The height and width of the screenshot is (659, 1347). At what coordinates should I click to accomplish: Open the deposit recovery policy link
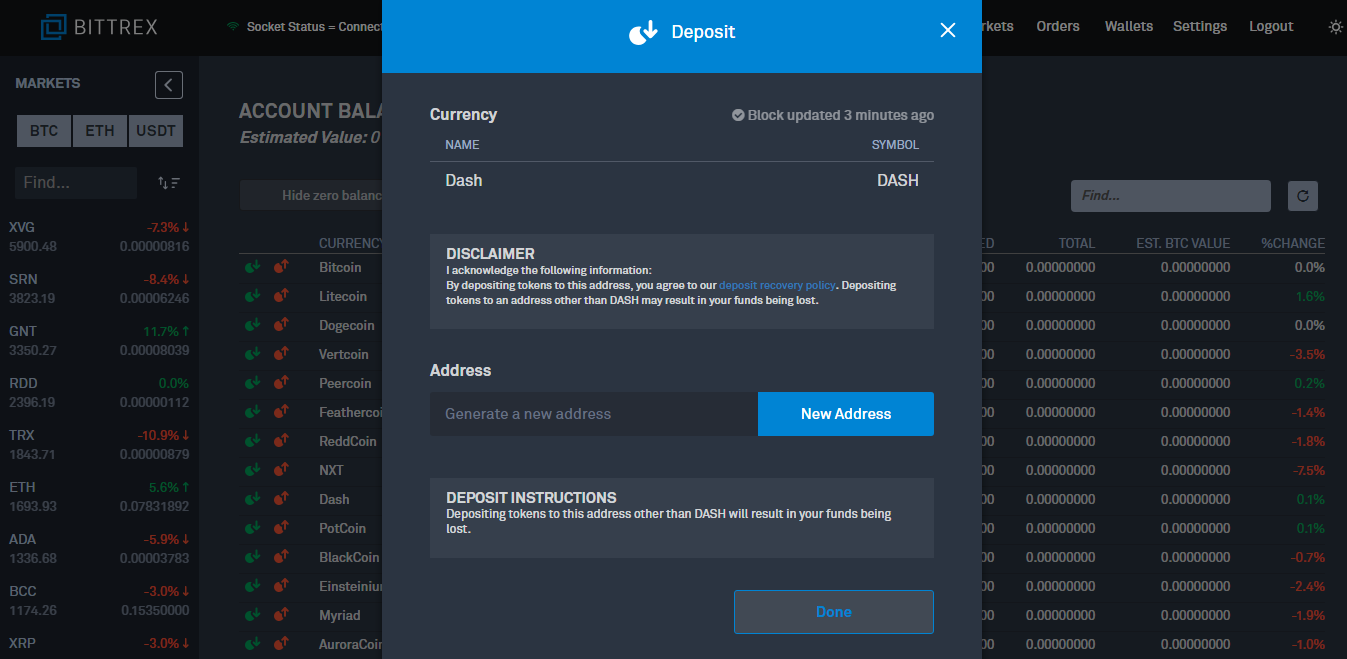tap(777, 285)
